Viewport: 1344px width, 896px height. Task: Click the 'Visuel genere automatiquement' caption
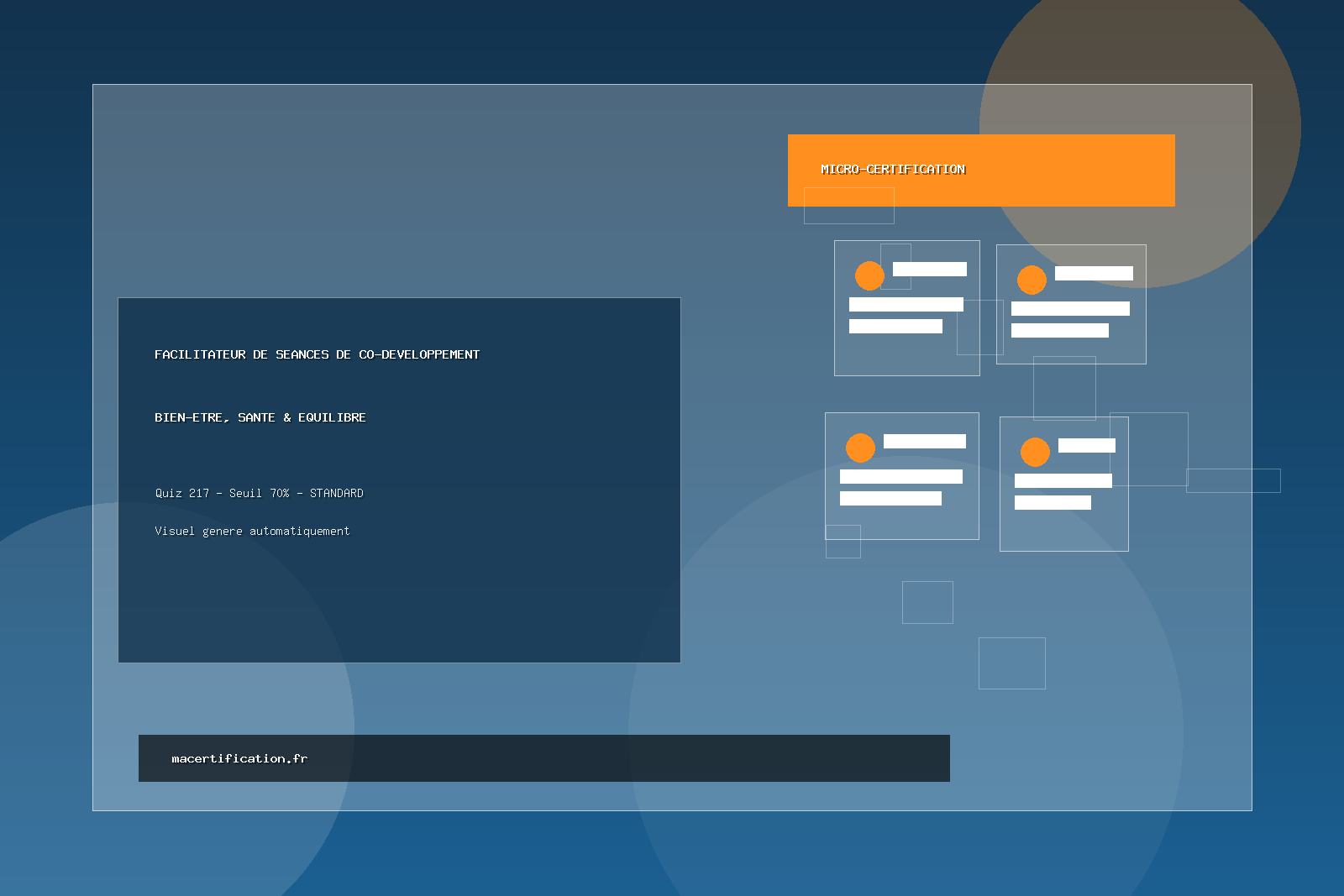tap(252, 531)
